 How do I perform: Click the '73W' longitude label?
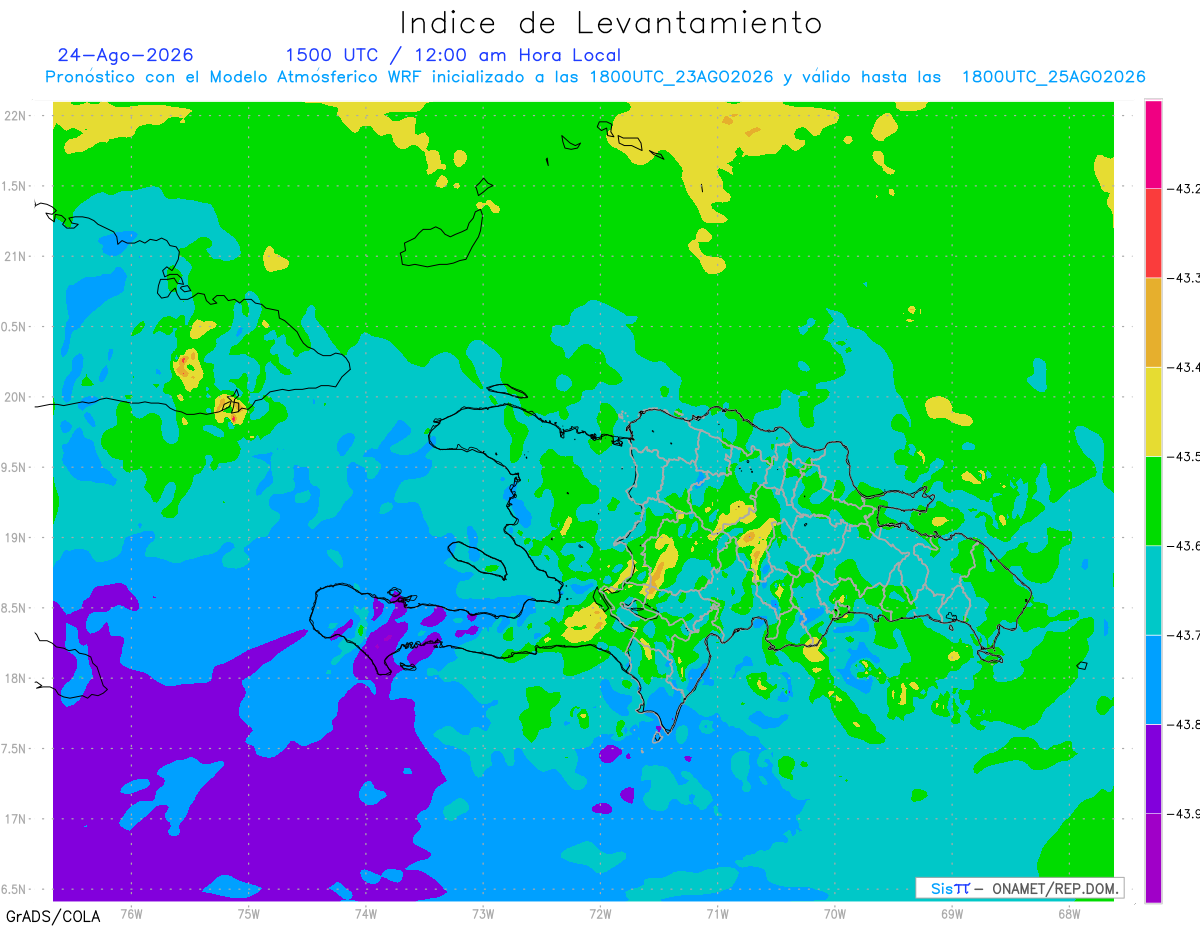[483, 914]
